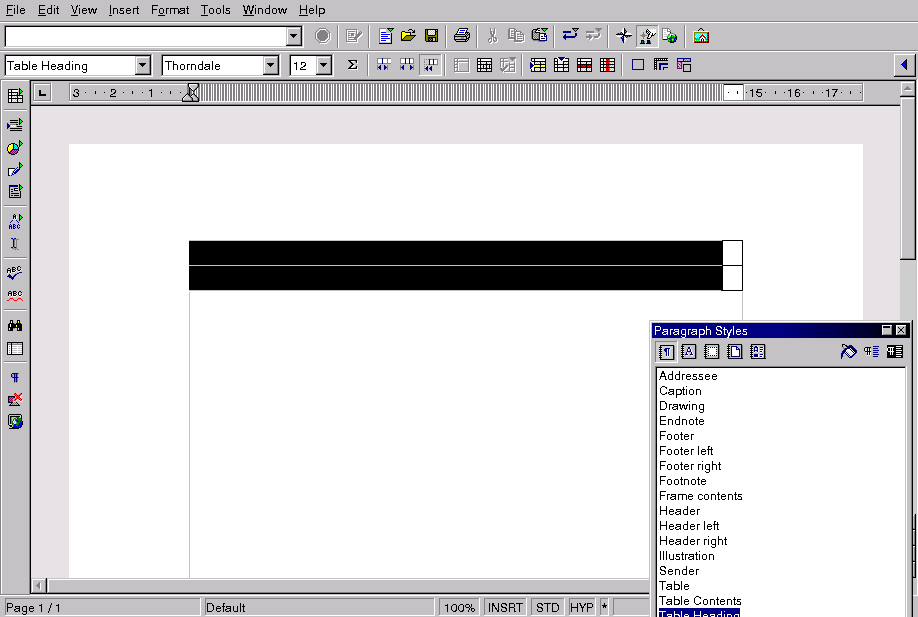The width and height of the screenshot is (918, 617).
Task: Click INSRT mode in status bar
Action: 505,607
